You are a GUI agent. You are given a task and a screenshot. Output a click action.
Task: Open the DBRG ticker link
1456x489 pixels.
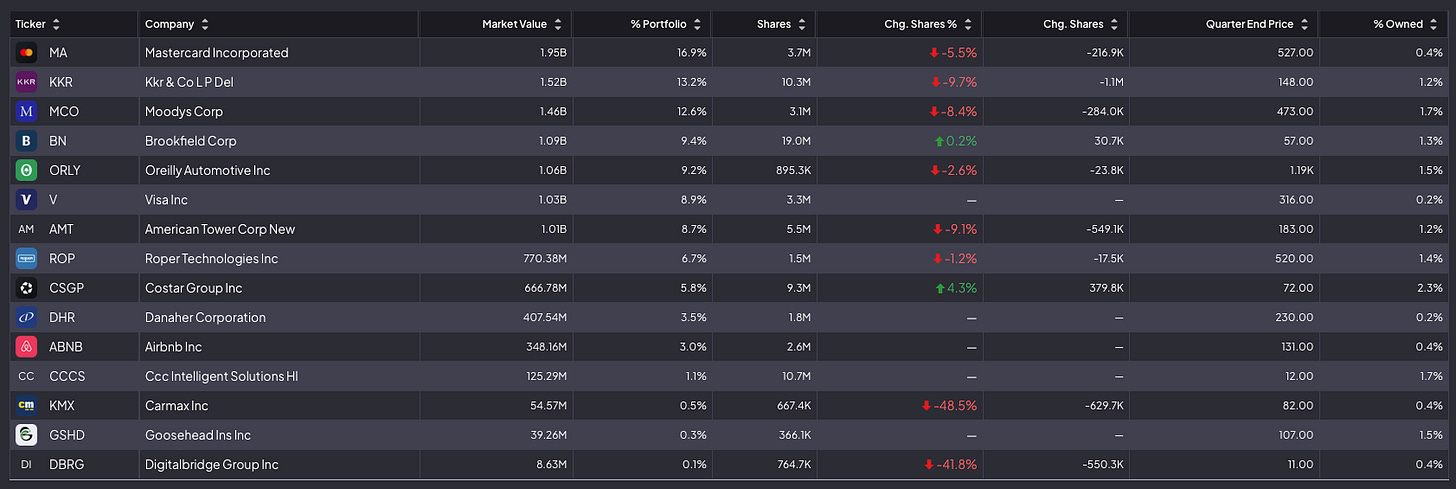(66, 465)
